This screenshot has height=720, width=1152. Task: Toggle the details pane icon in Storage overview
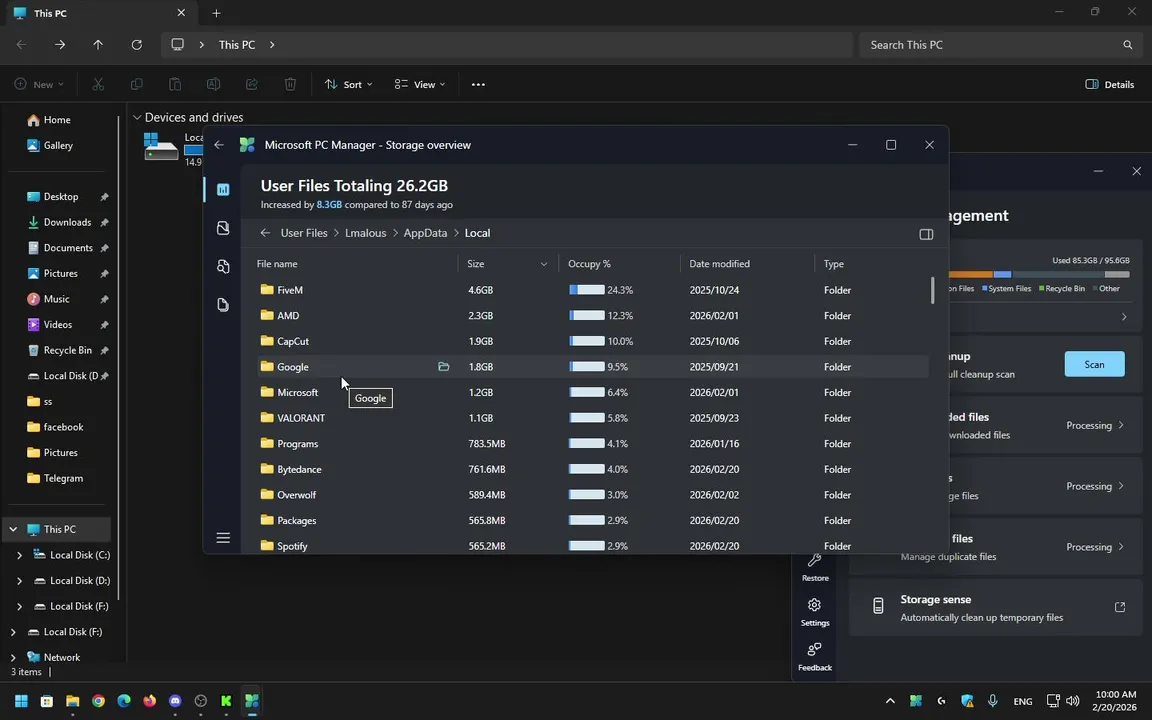(x=926, y=234)
